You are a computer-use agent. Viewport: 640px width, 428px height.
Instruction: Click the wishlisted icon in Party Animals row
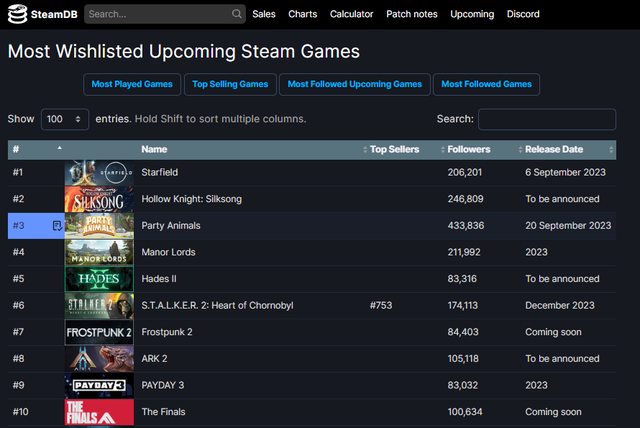pyautogui.click(x=57, y=225)
